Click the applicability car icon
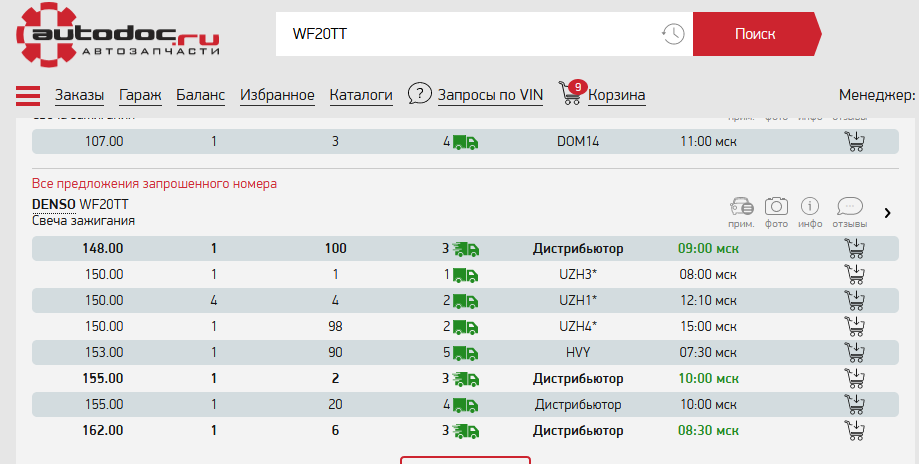Viewport: 919px width, 464px height. click(x=741, y=206)
